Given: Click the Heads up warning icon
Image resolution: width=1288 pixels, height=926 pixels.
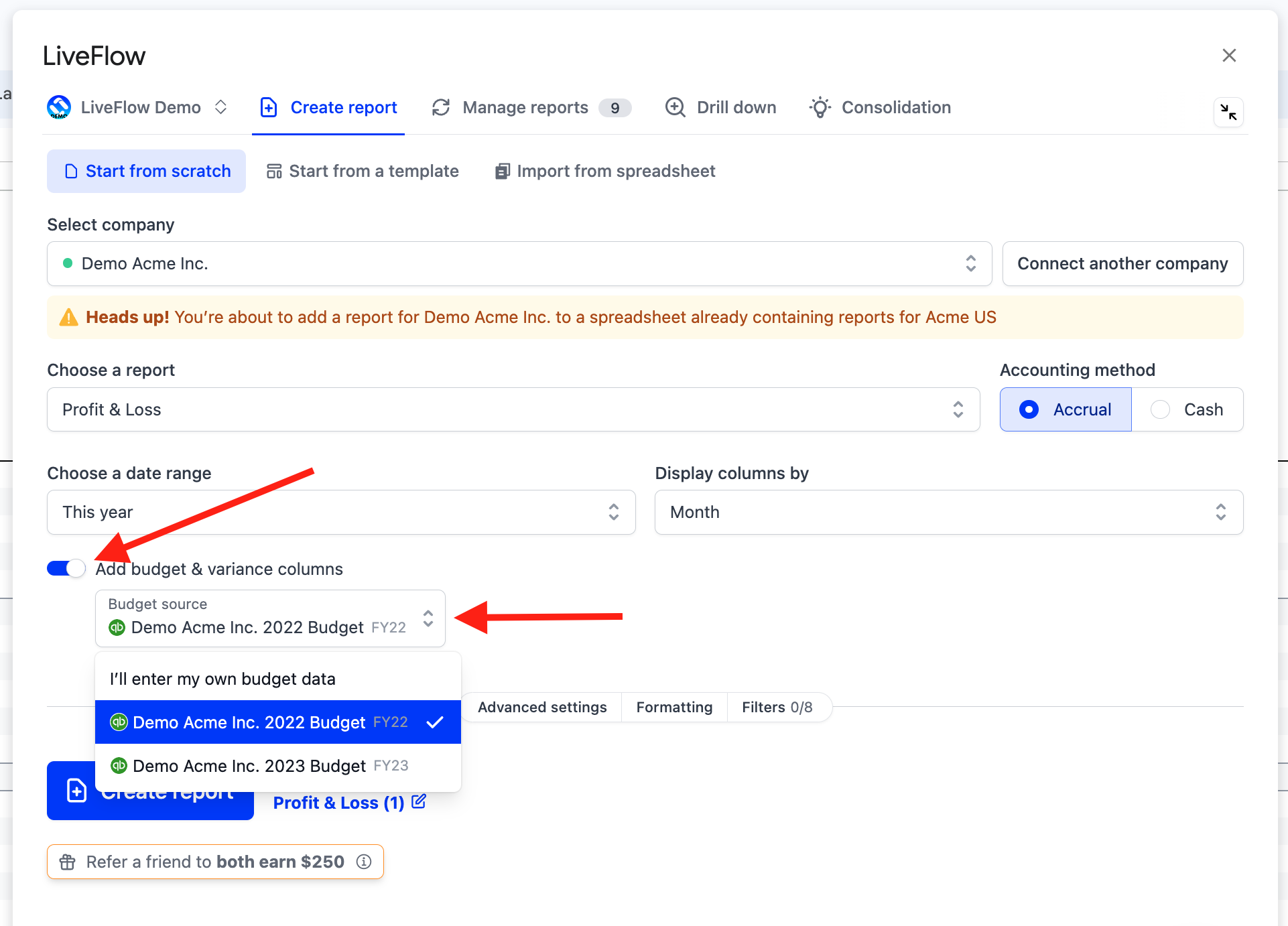Looking at the screenshot, I should tap(68, 317).
